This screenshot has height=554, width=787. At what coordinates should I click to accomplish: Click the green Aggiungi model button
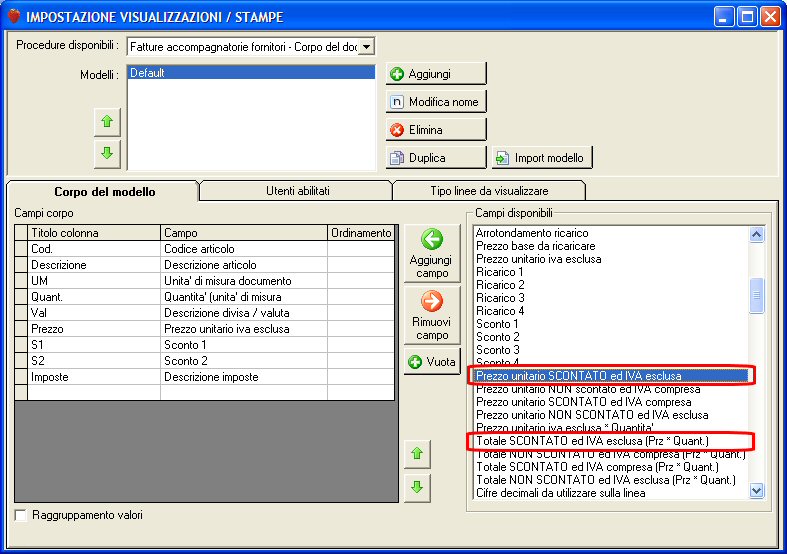click(436, 74)
